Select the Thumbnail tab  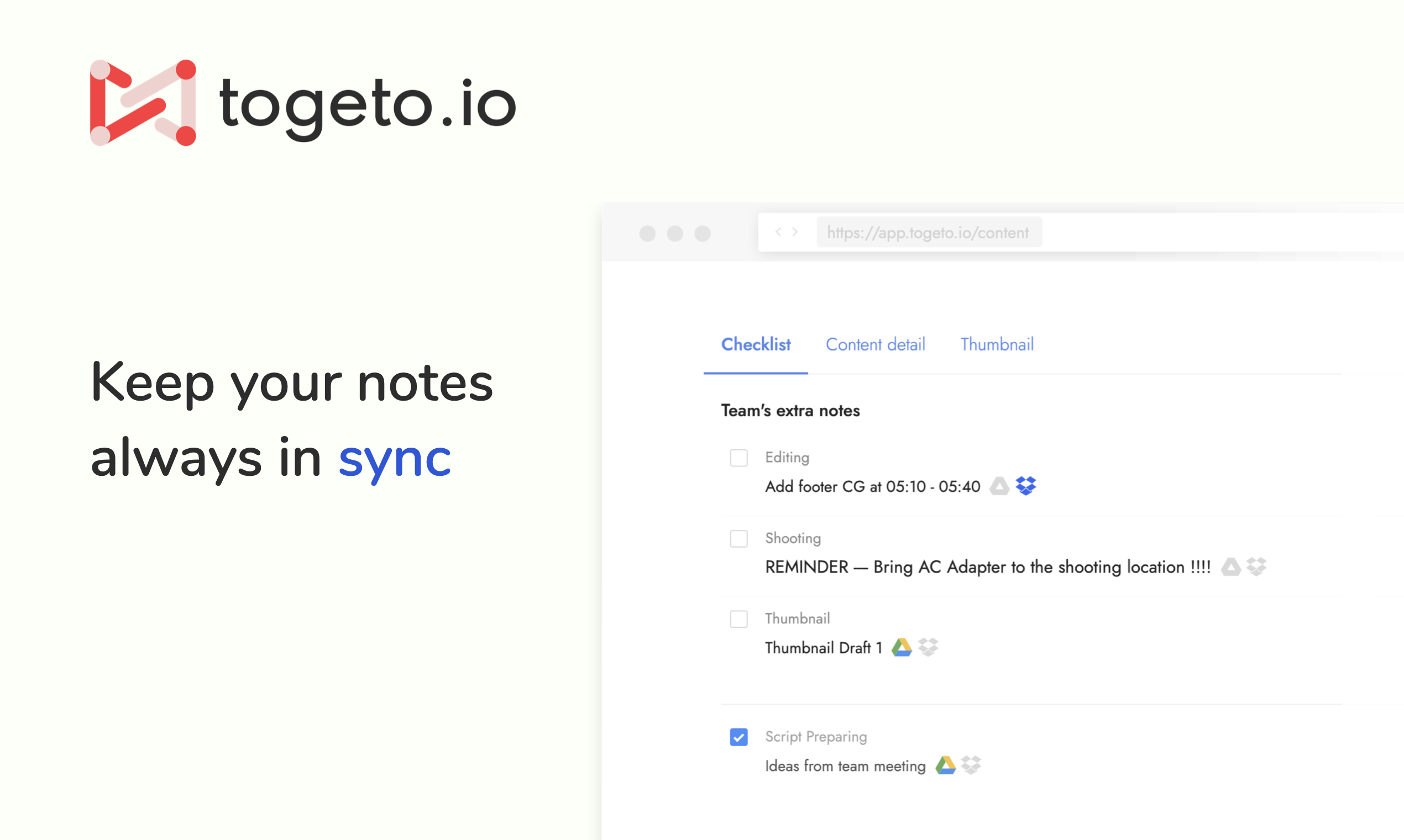[x=997, y=345]
